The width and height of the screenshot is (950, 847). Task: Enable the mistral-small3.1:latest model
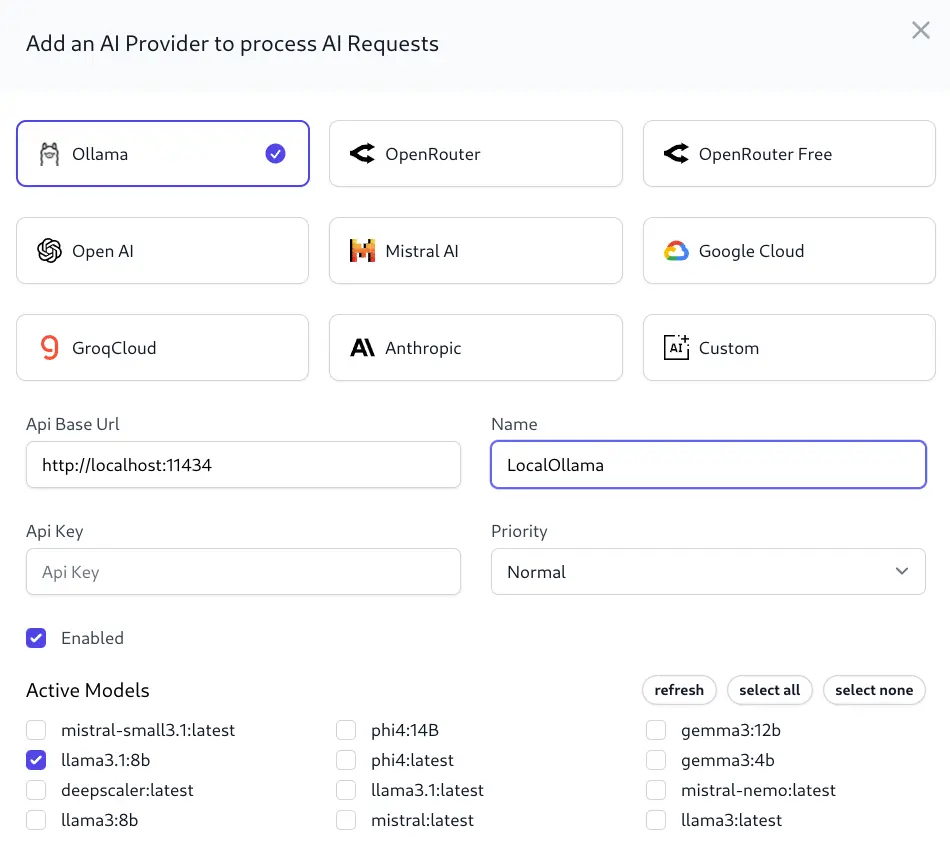(36, 730)
